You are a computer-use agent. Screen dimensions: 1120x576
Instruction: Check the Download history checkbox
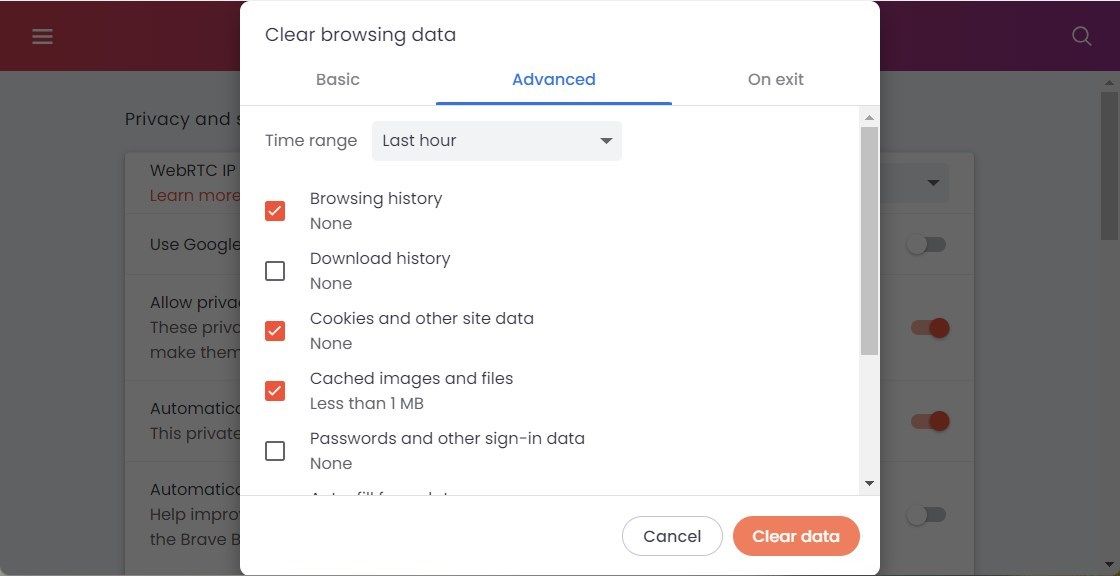(275, 271)
